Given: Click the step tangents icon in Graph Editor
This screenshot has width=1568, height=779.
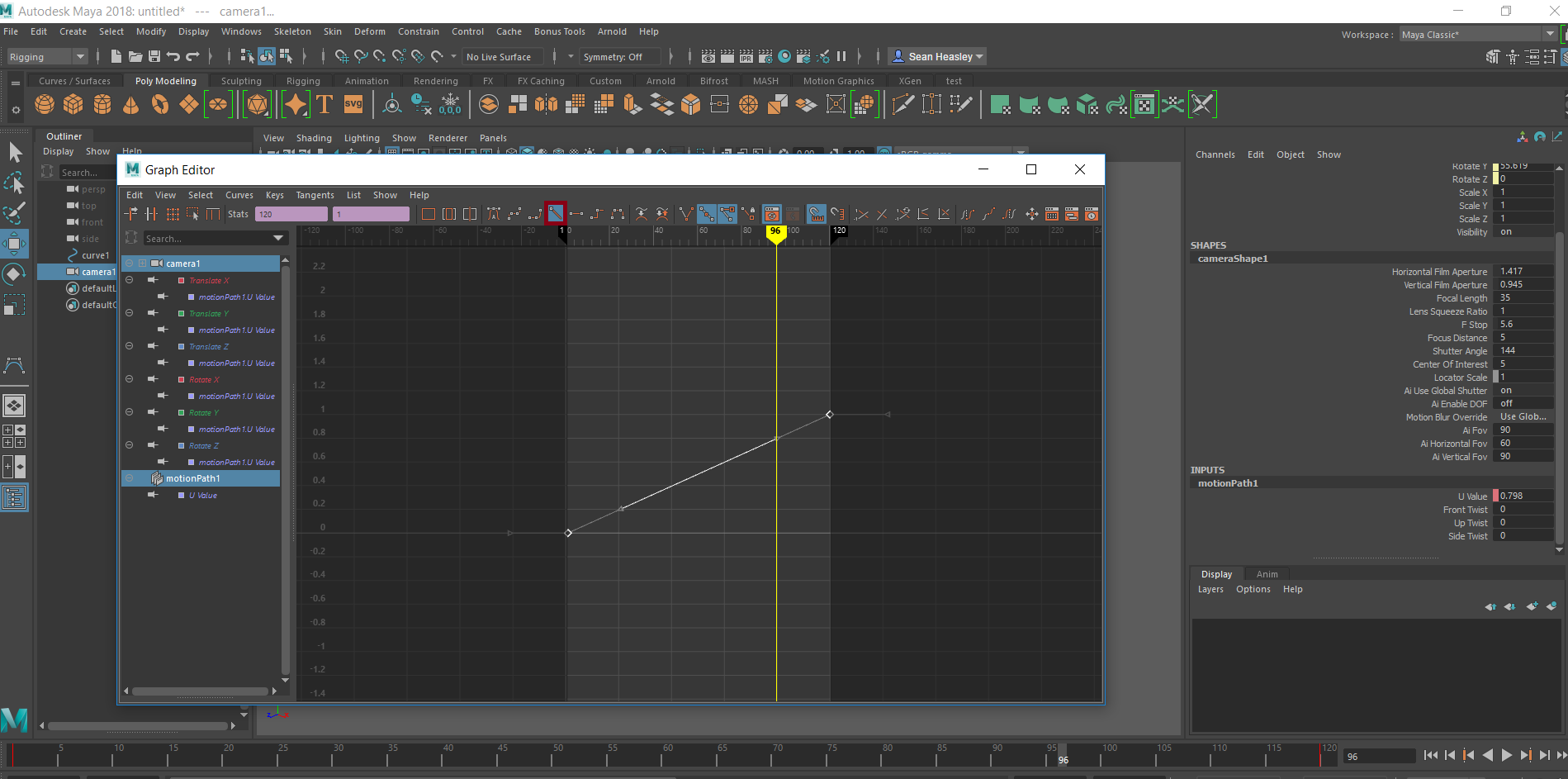Looking at the screenshot, I should (x=597, y=214).
